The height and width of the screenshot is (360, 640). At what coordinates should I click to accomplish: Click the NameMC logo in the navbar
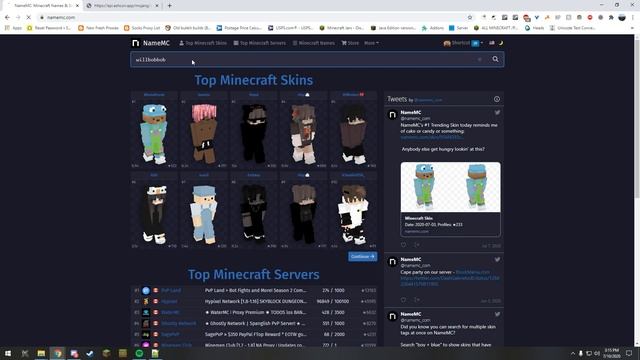[151, 43]
